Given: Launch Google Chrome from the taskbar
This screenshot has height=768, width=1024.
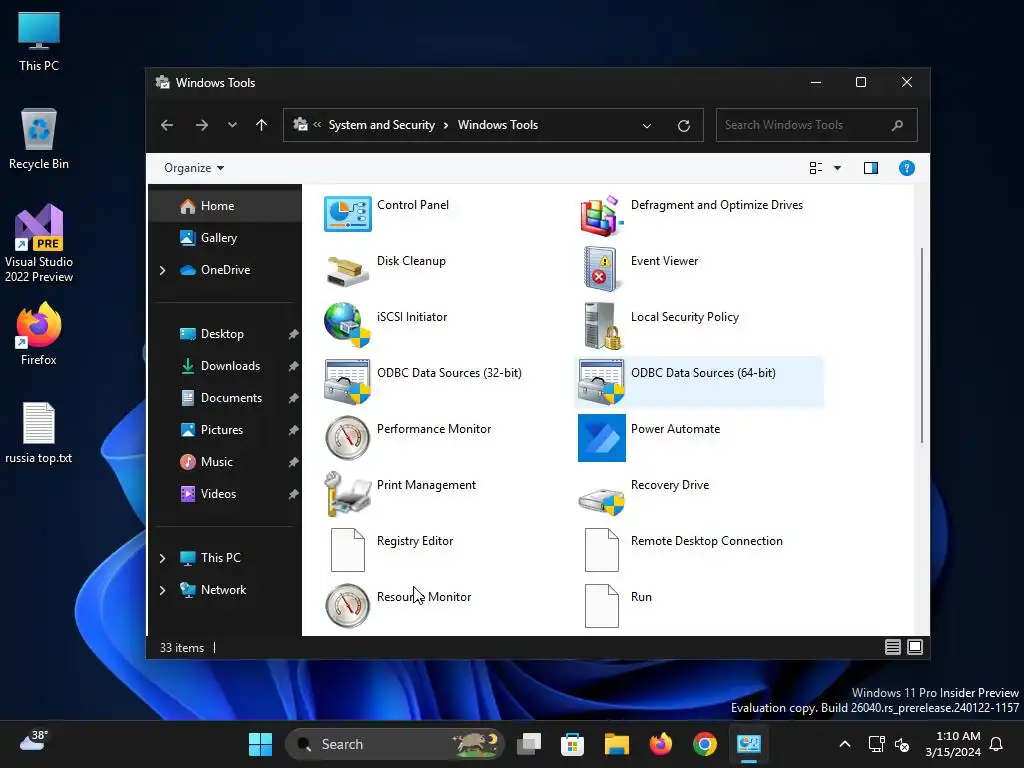Looking at the screenshot, I should [705, 744].
